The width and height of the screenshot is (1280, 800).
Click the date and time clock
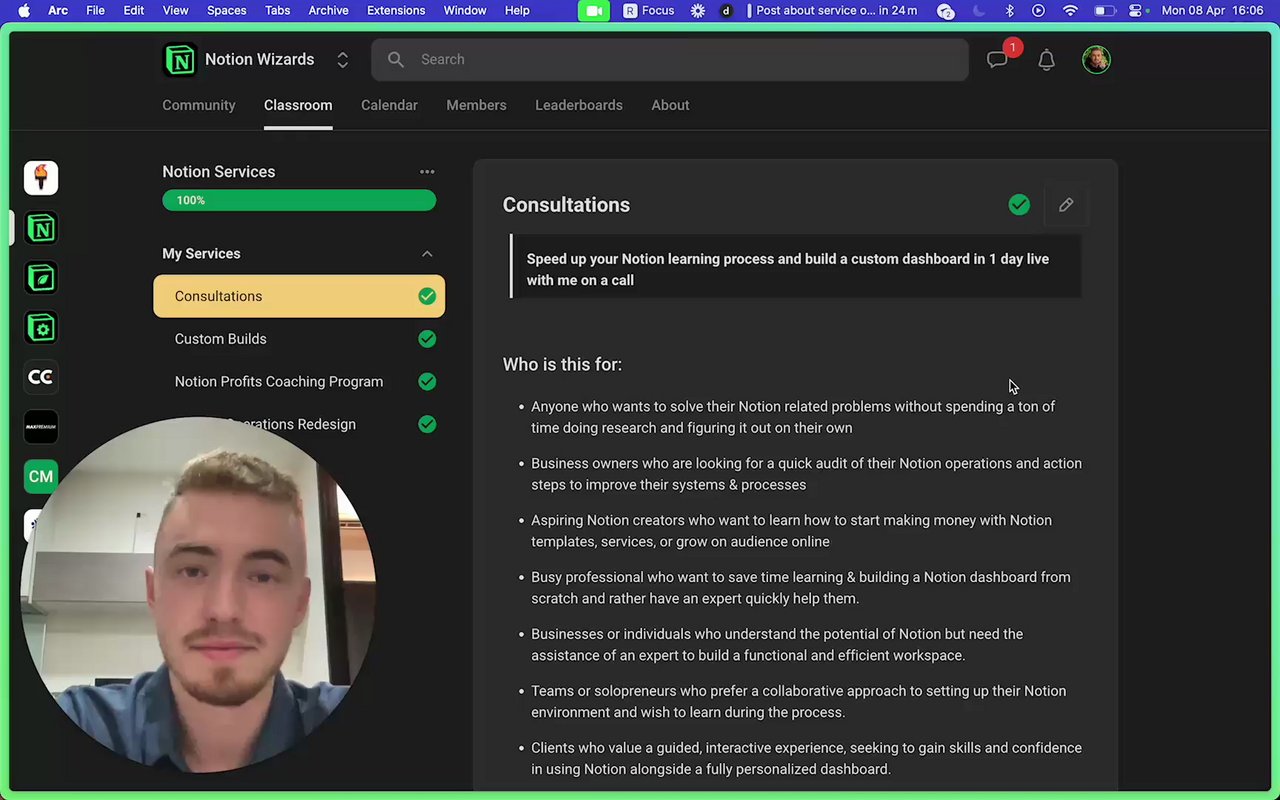pyautogui.click(x=1212, y=10)
